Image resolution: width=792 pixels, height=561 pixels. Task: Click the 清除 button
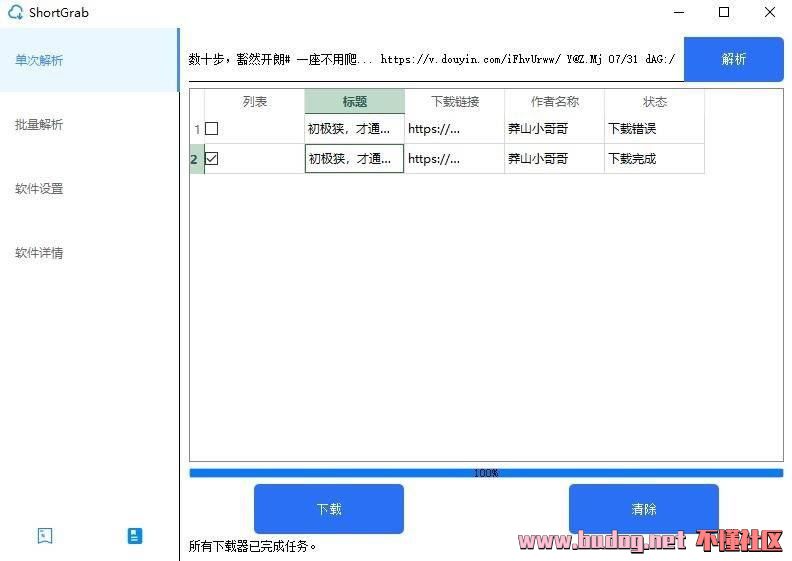pos(644,508)
